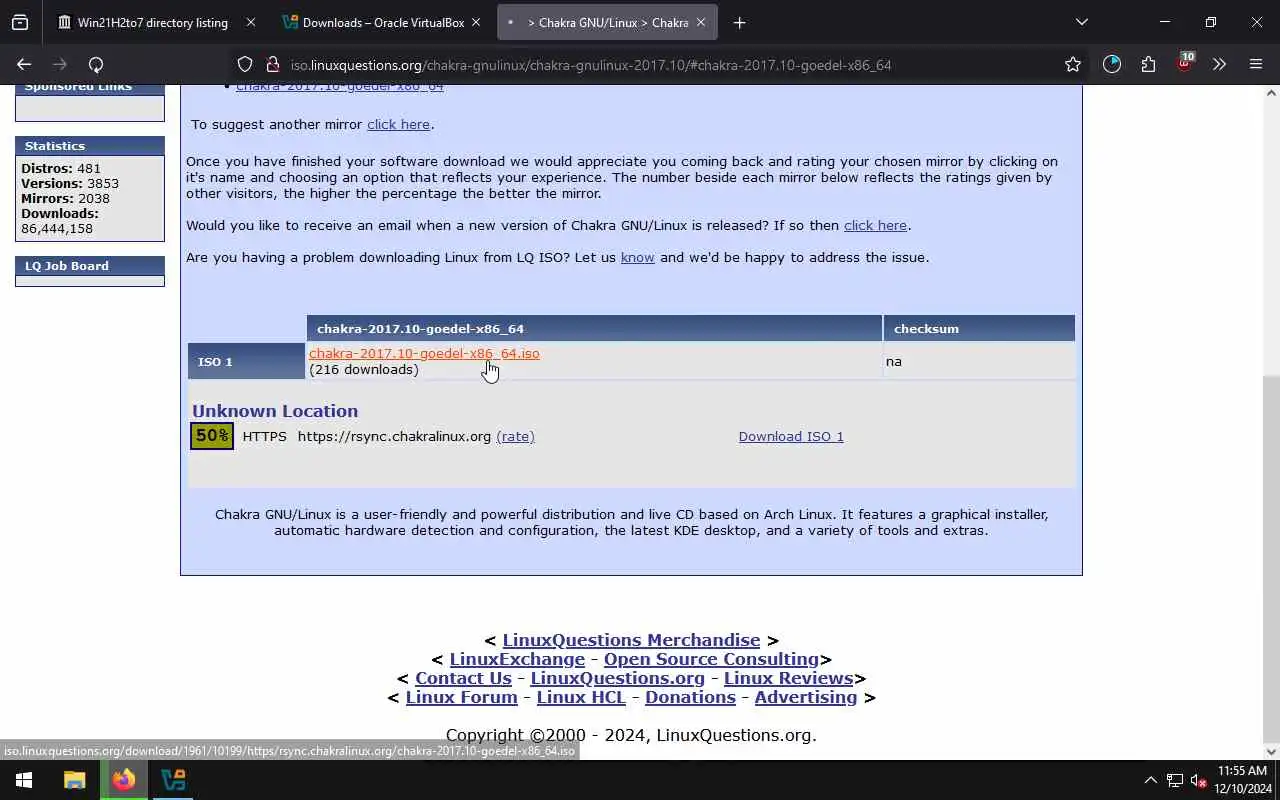The width and height of the screenshot is (1280, 800).
Task: Select the Chakra GNU/Linux browser tab
Action: point(607,22)
